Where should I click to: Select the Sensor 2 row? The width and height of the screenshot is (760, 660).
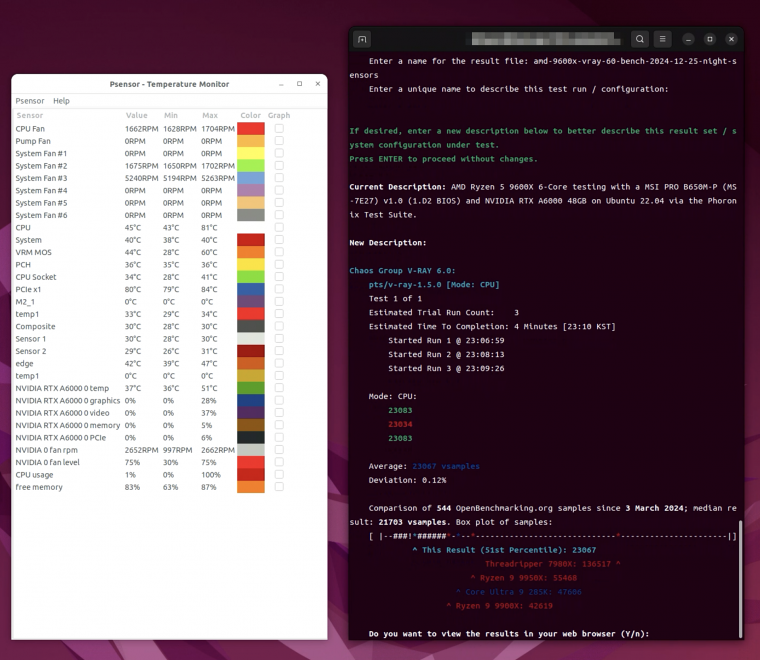click(x=169, y=351)
